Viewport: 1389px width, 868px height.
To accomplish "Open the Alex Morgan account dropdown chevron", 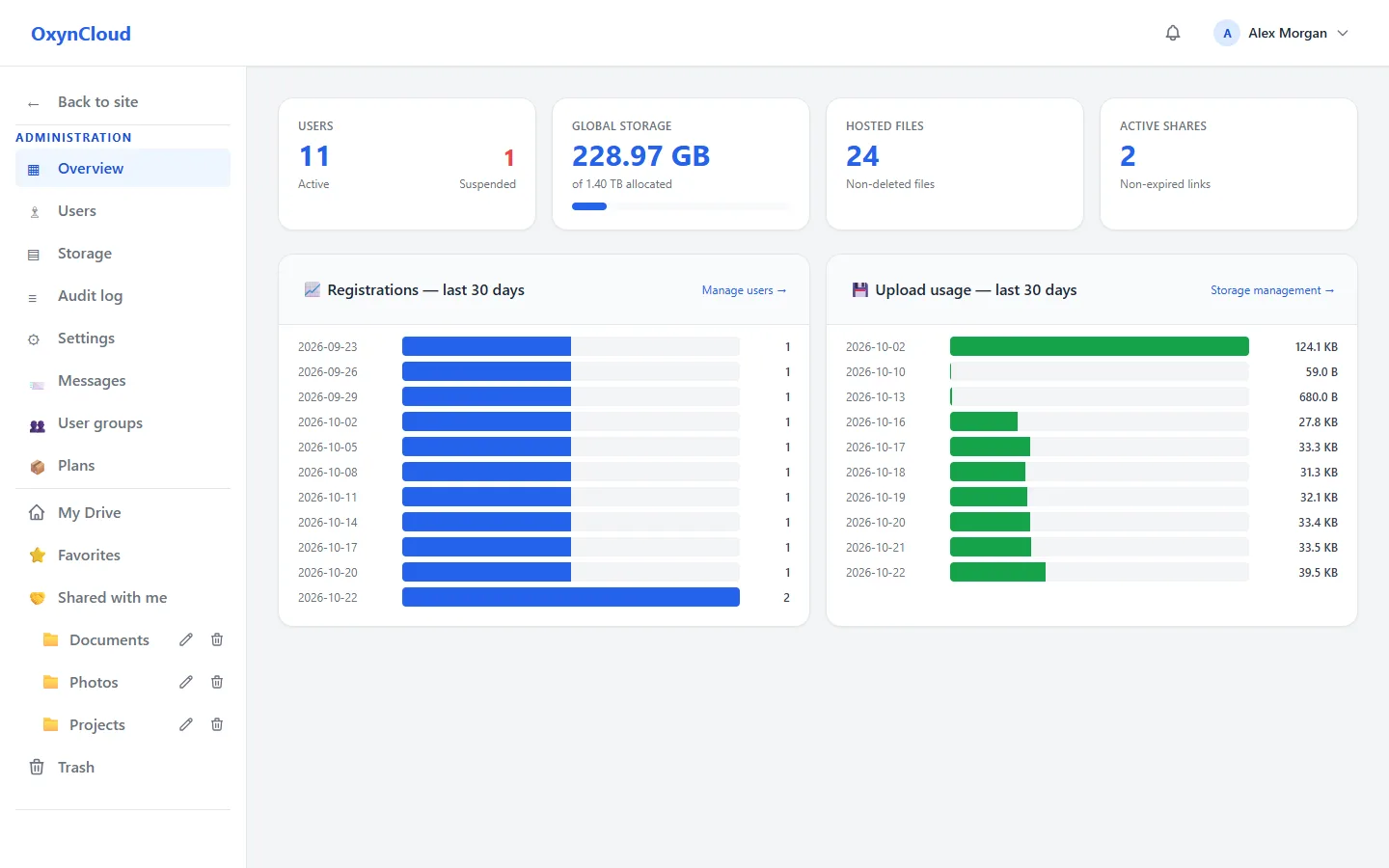I will pyautogui.click(x=1343, y=33).
